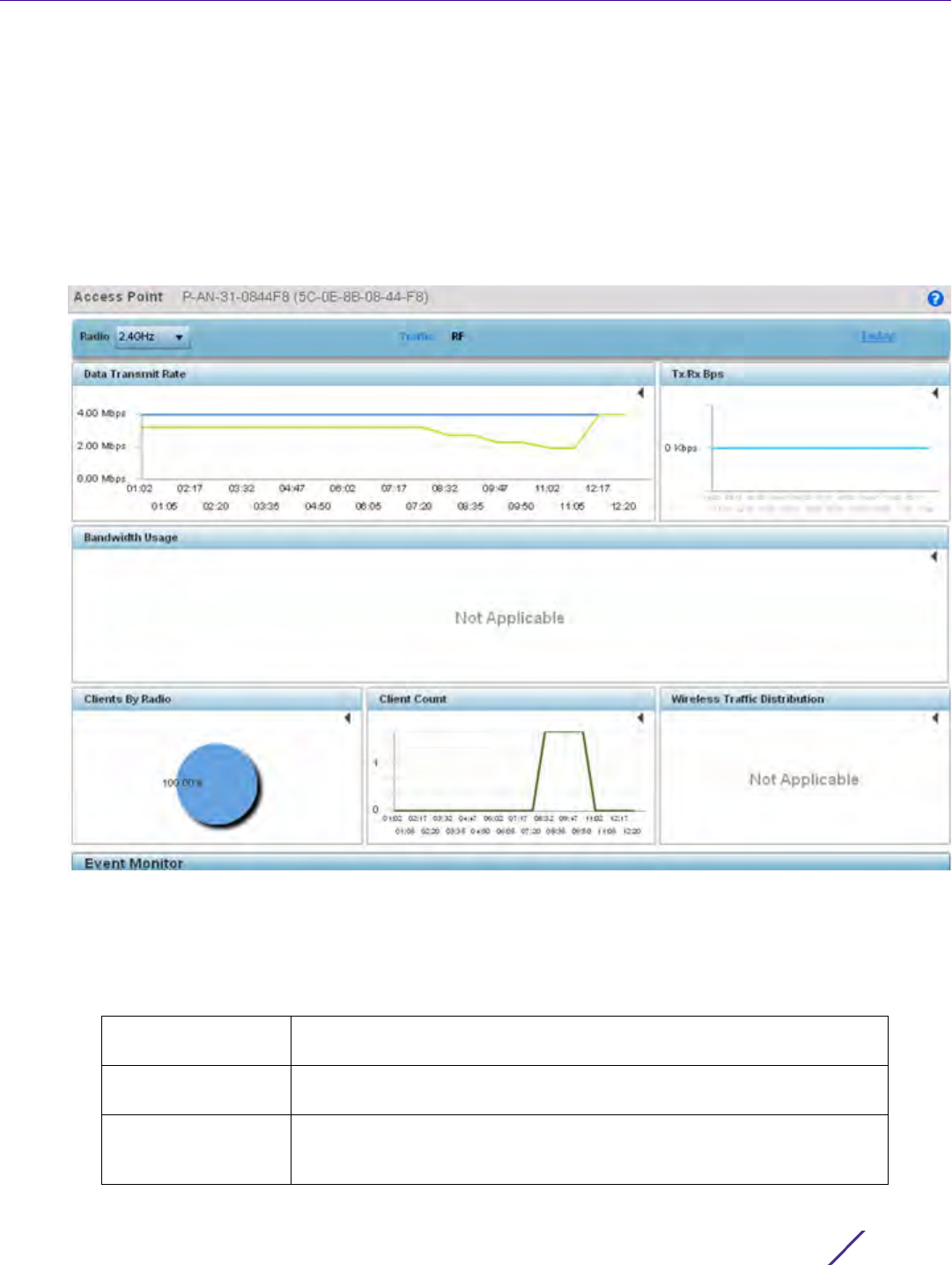Expand the Event Monitor section

coord(511,862)
